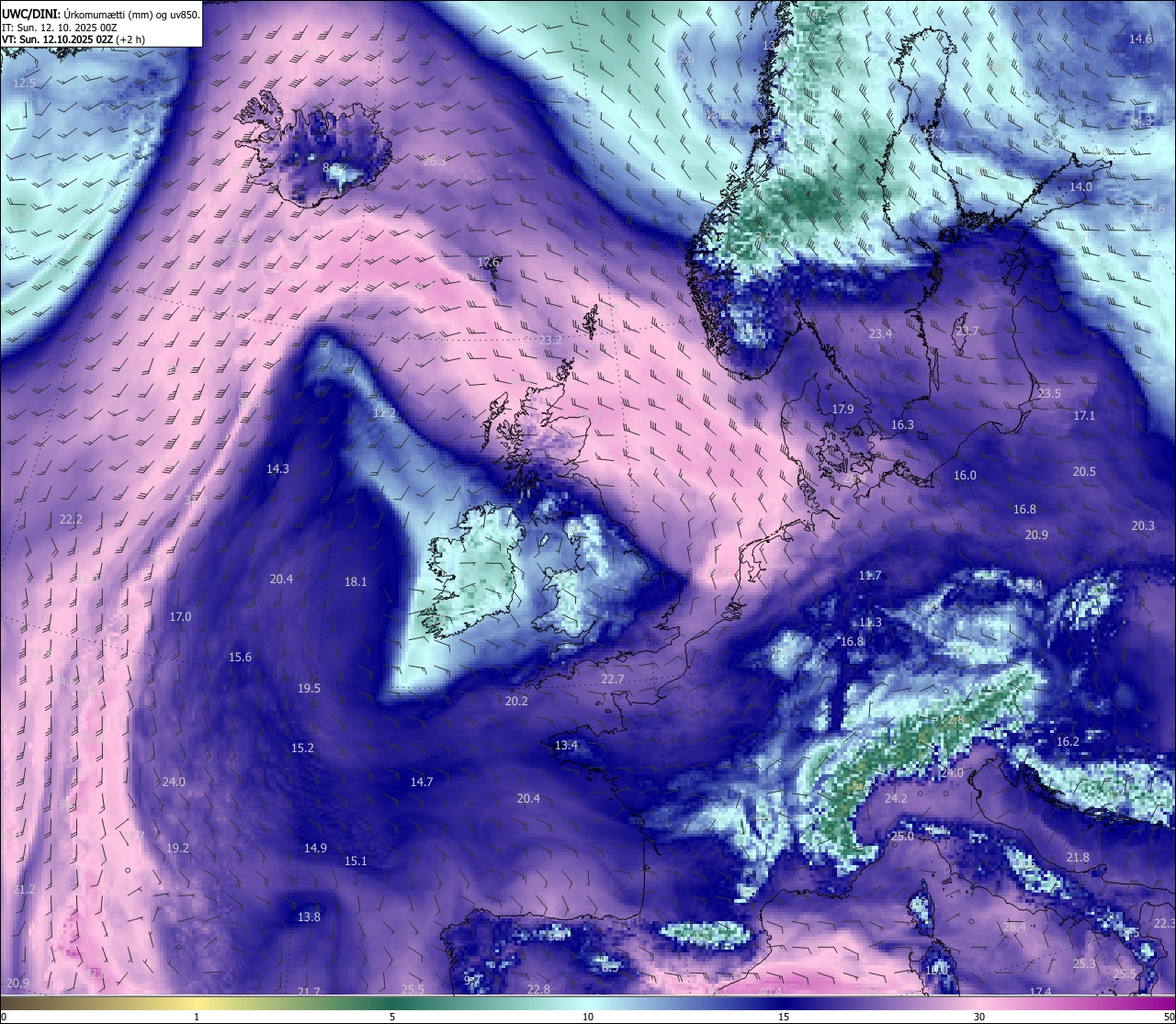Click the 17.0 value on the map
This screenshot has height=1024, width=1176.
[180, 616]
